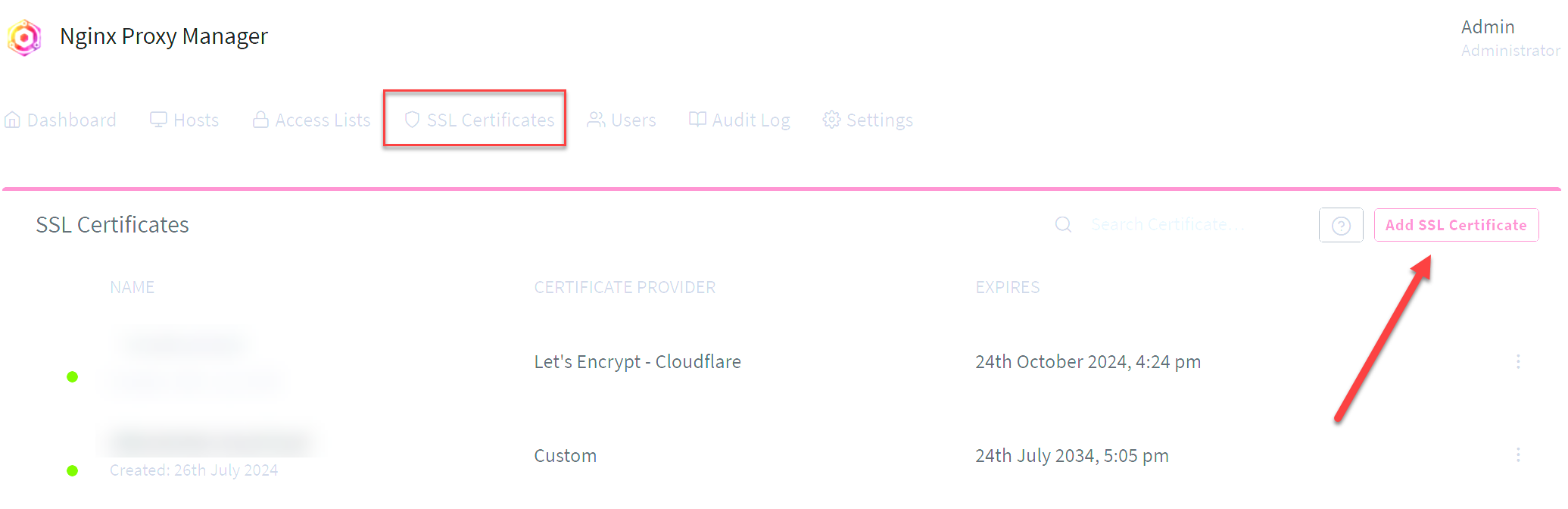This screenshot has height=509, width=1568.
Task: Click the search magnifier icon
Action: [1063, 225]
